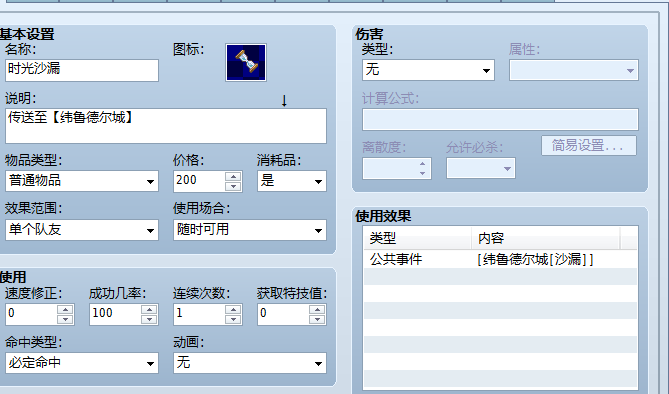Click the 价格 field showing 200
Image resolution: width=669 pixels, height=394 pixels.
pyautogui.click(x=199, y=181)
